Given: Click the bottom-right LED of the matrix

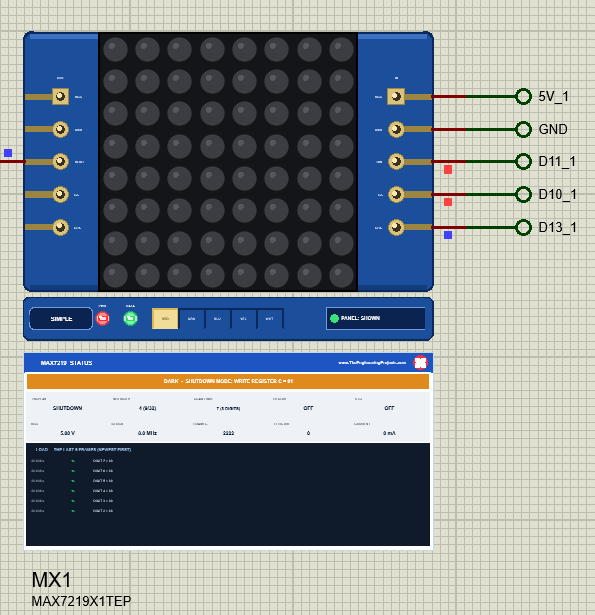Looking at the screenshot, I should (x=341, y=275).
